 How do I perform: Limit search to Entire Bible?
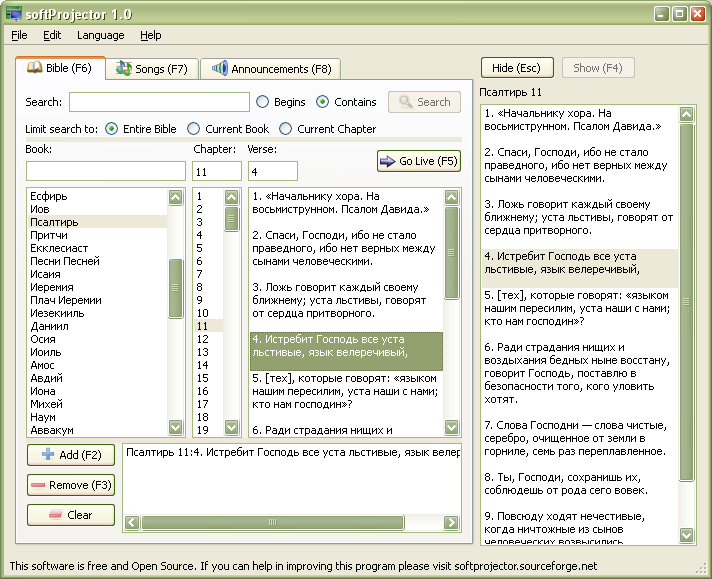point(111,129)
